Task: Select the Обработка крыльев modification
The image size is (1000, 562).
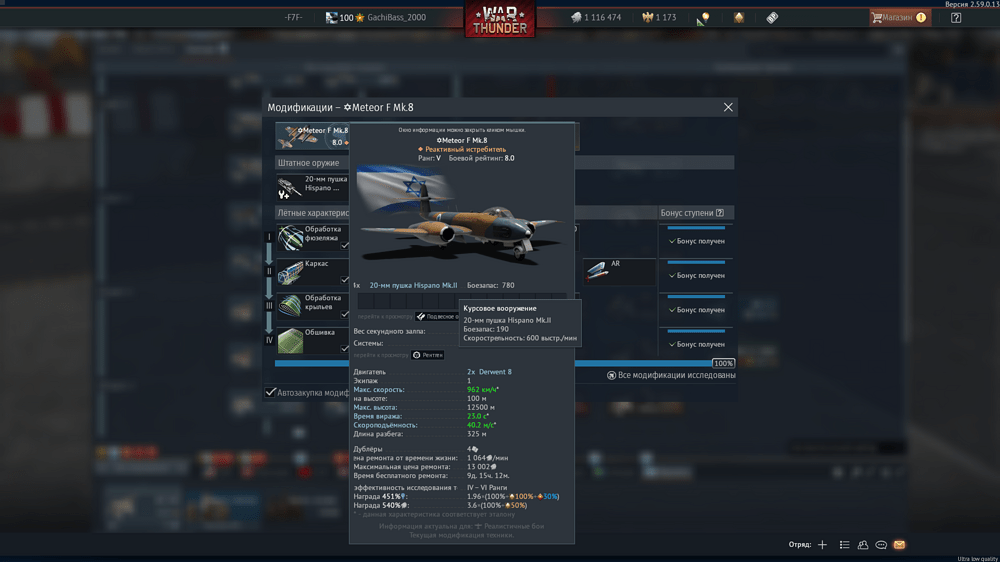Action: (x=312, y=306)
